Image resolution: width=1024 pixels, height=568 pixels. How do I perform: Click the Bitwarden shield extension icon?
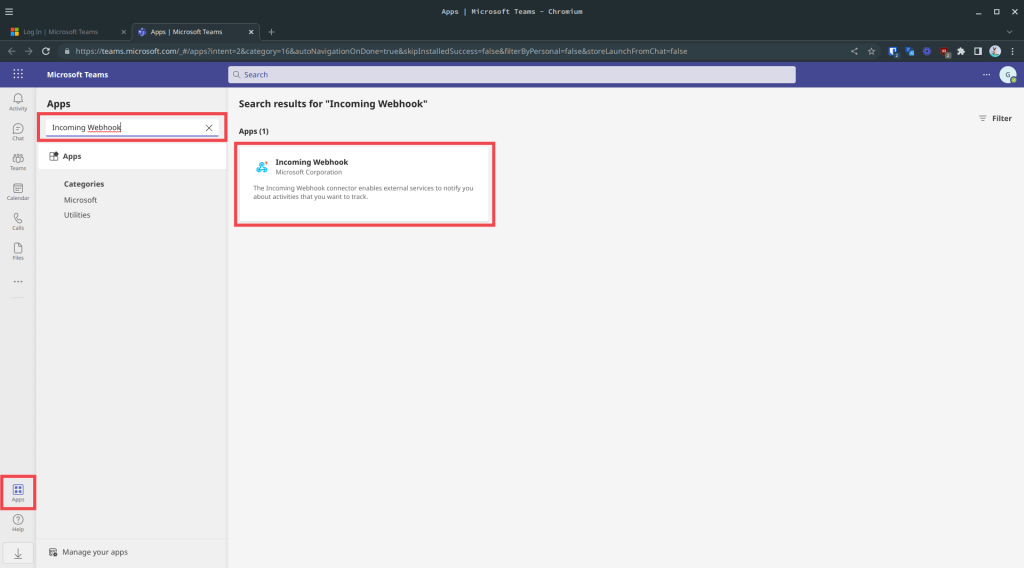click(x=893, y=51)
